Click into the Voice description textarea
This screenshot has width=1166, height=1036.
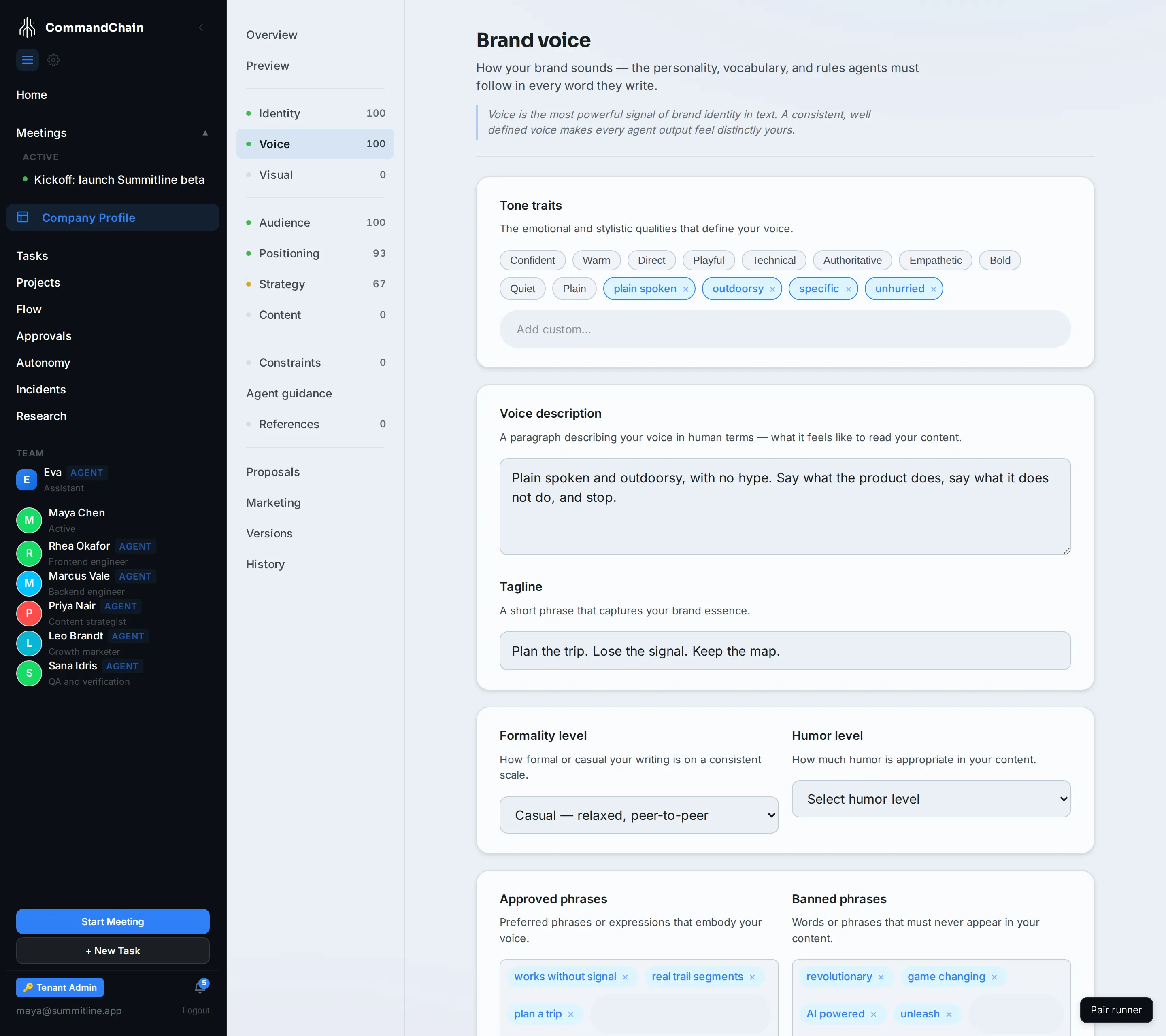(785, 506)
